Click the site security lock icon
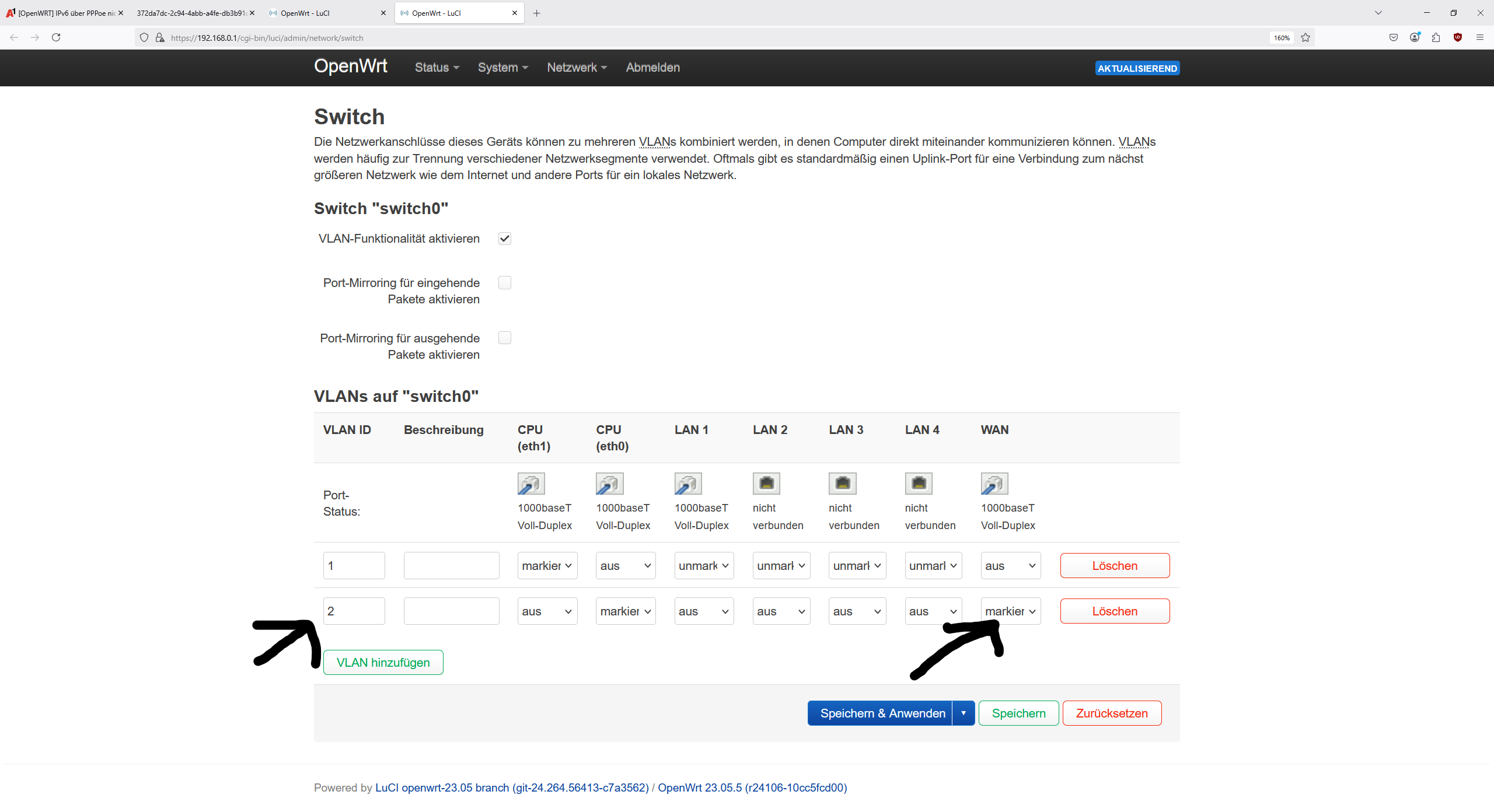This screenshot has width=1494, height=812. coord(160,37)
